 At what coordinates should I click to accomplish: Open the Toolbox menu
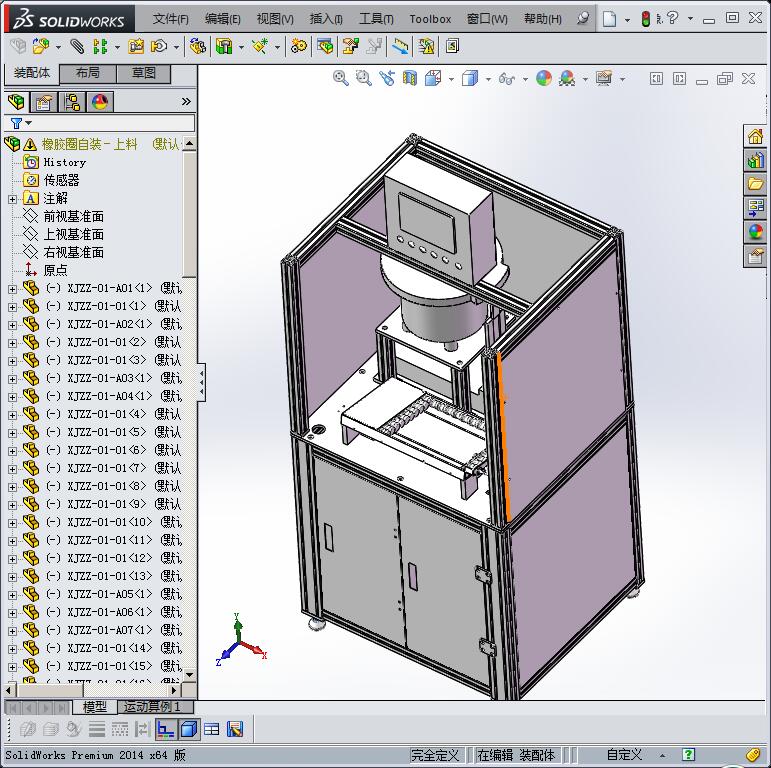coord(430,19)
